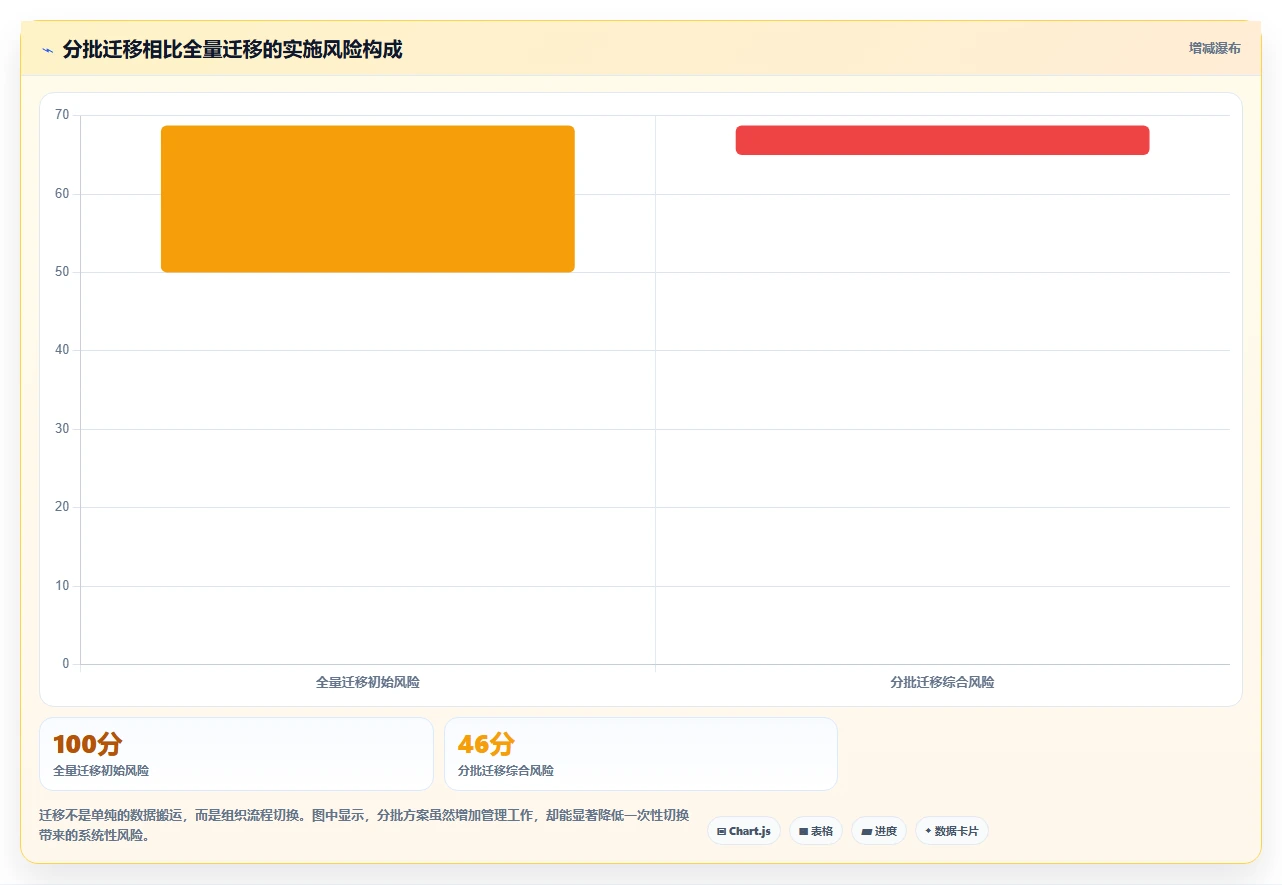
Task: Click the x-axis label 全量迁移初始风险
Action: pos(368,682)
